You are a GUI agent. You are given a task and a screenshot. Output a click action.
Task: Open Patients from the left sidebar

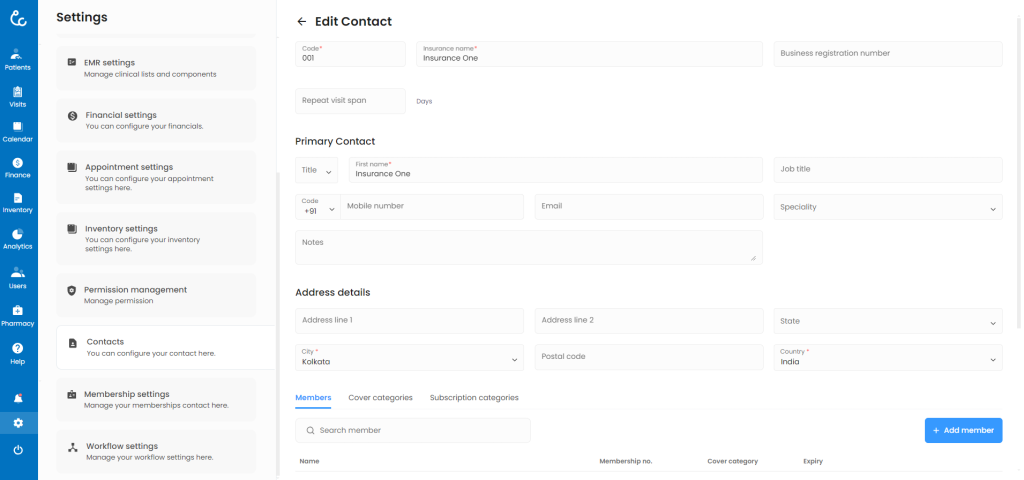pos(18,59)
